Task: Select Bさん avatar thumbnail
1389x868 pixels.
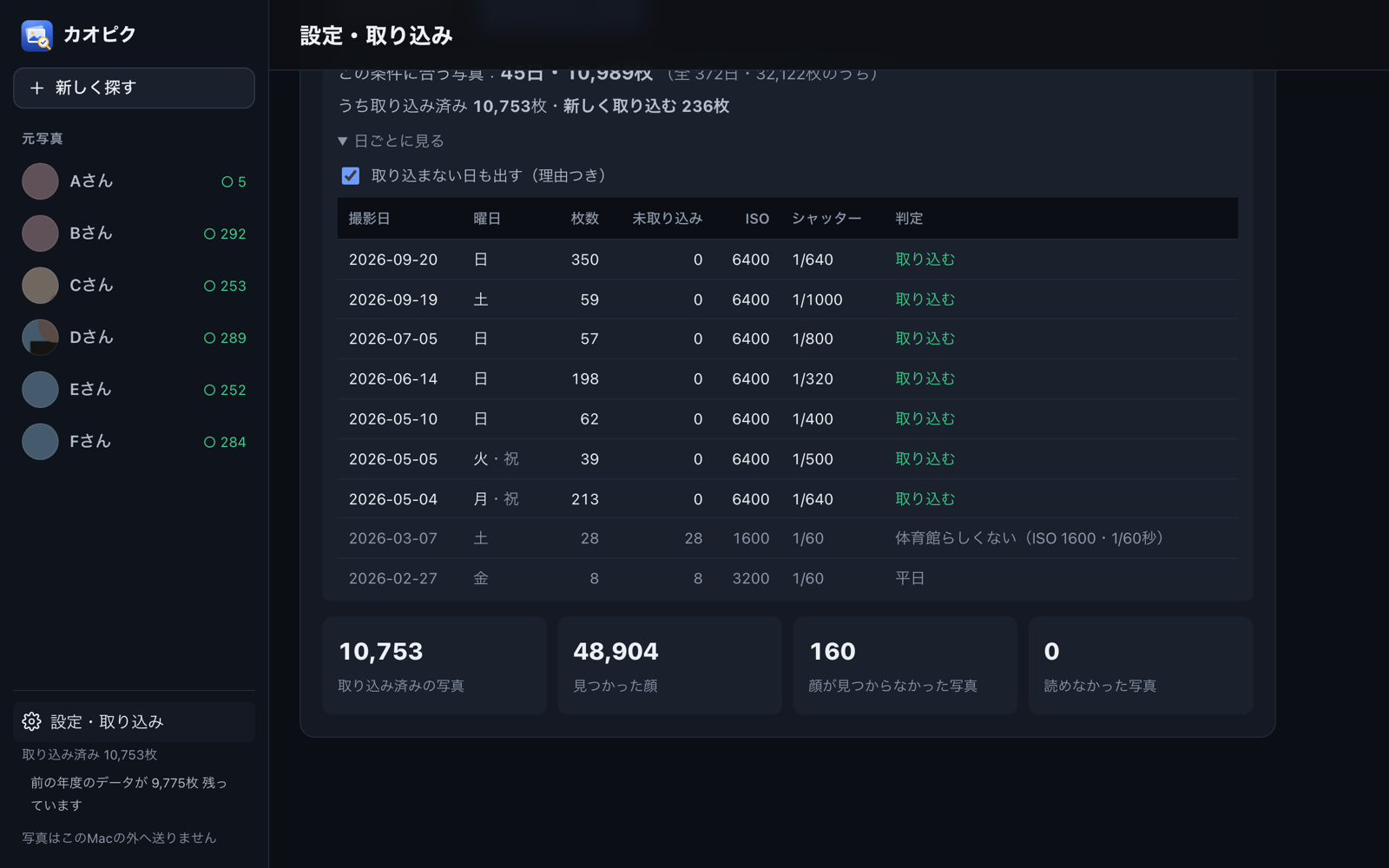Action: click(40, 233)
